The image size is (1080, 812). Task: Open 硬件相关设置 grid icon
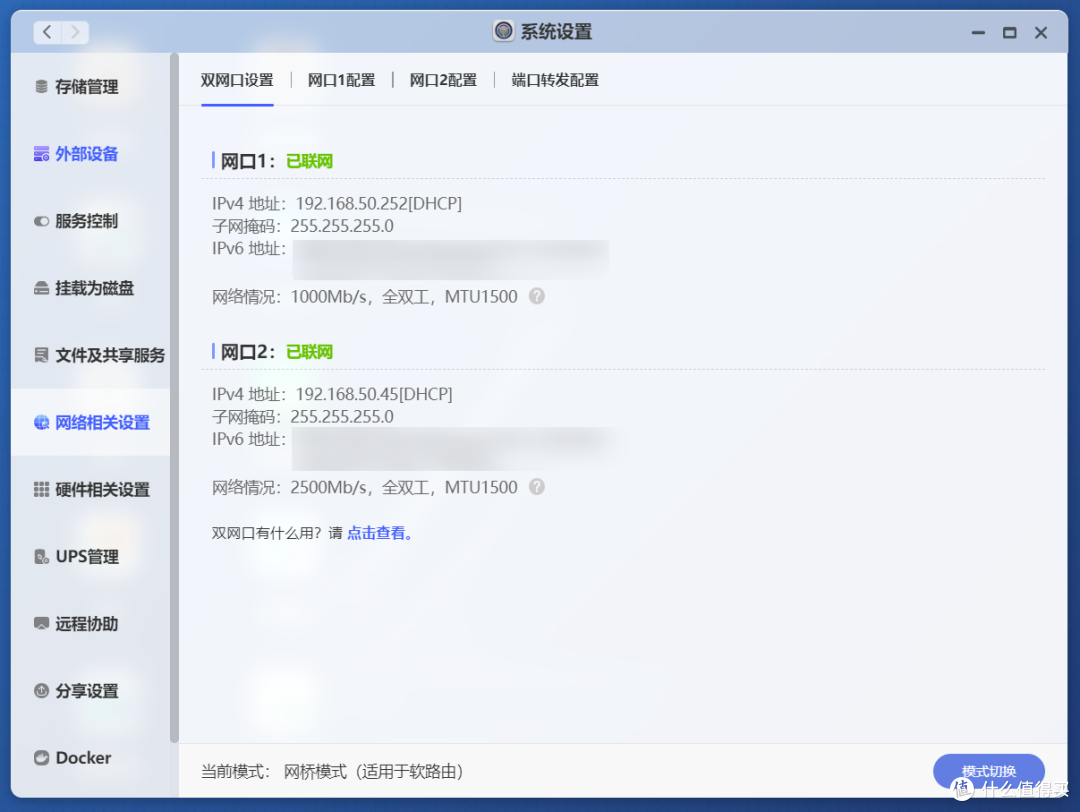[x=41, y=489]
